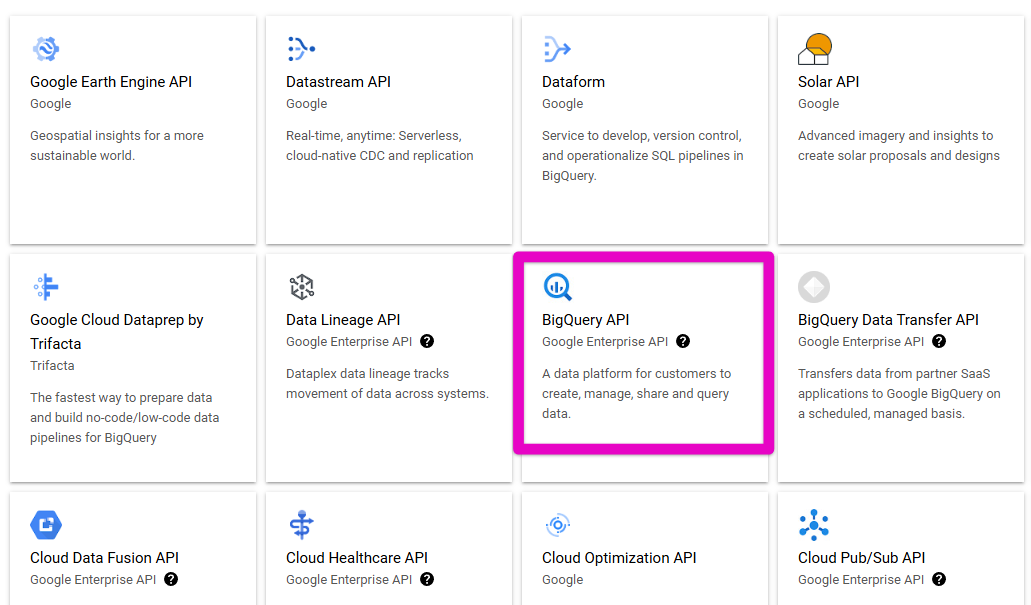Click 'Google' publisher under Earth Engine API
The width and height of the screenshot is (1031, 605).
tap(51, 104)
